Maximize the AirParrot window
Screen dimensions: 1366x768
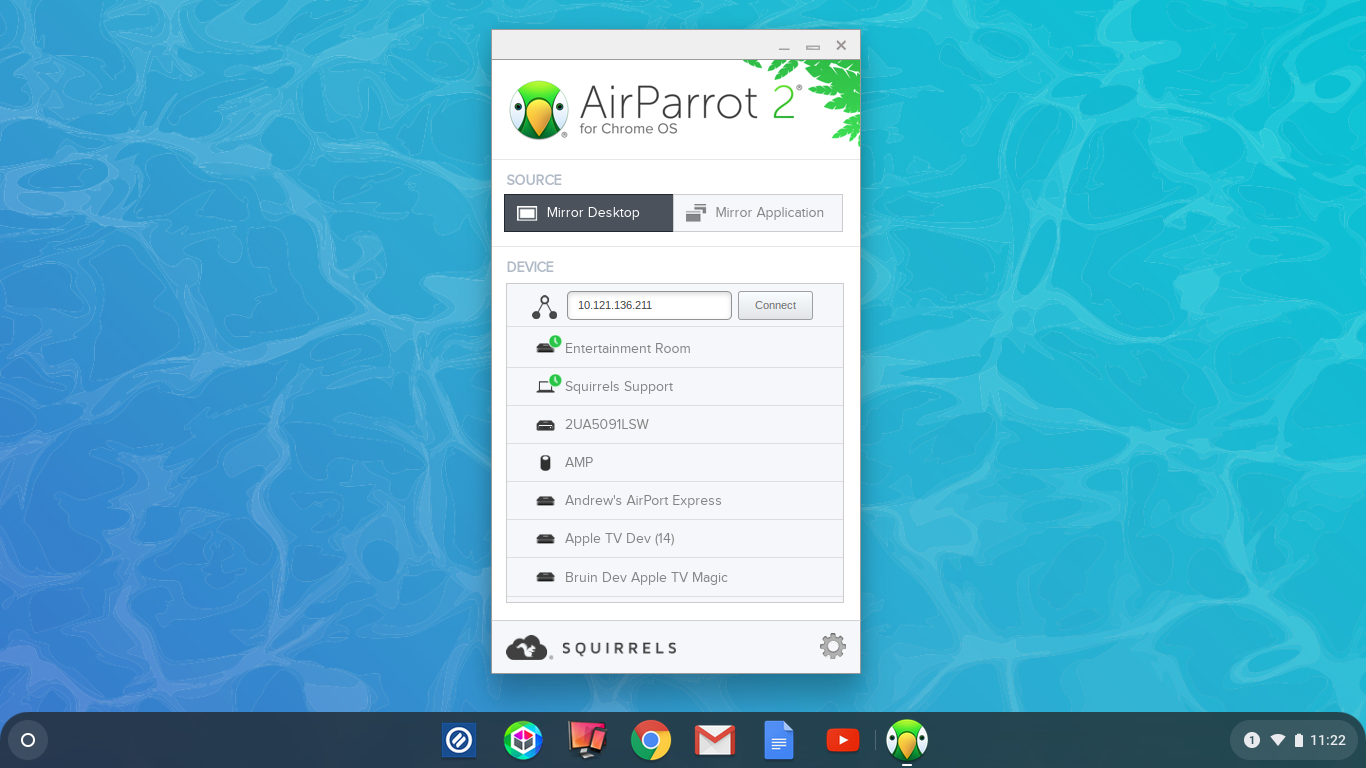coord(813,46)
